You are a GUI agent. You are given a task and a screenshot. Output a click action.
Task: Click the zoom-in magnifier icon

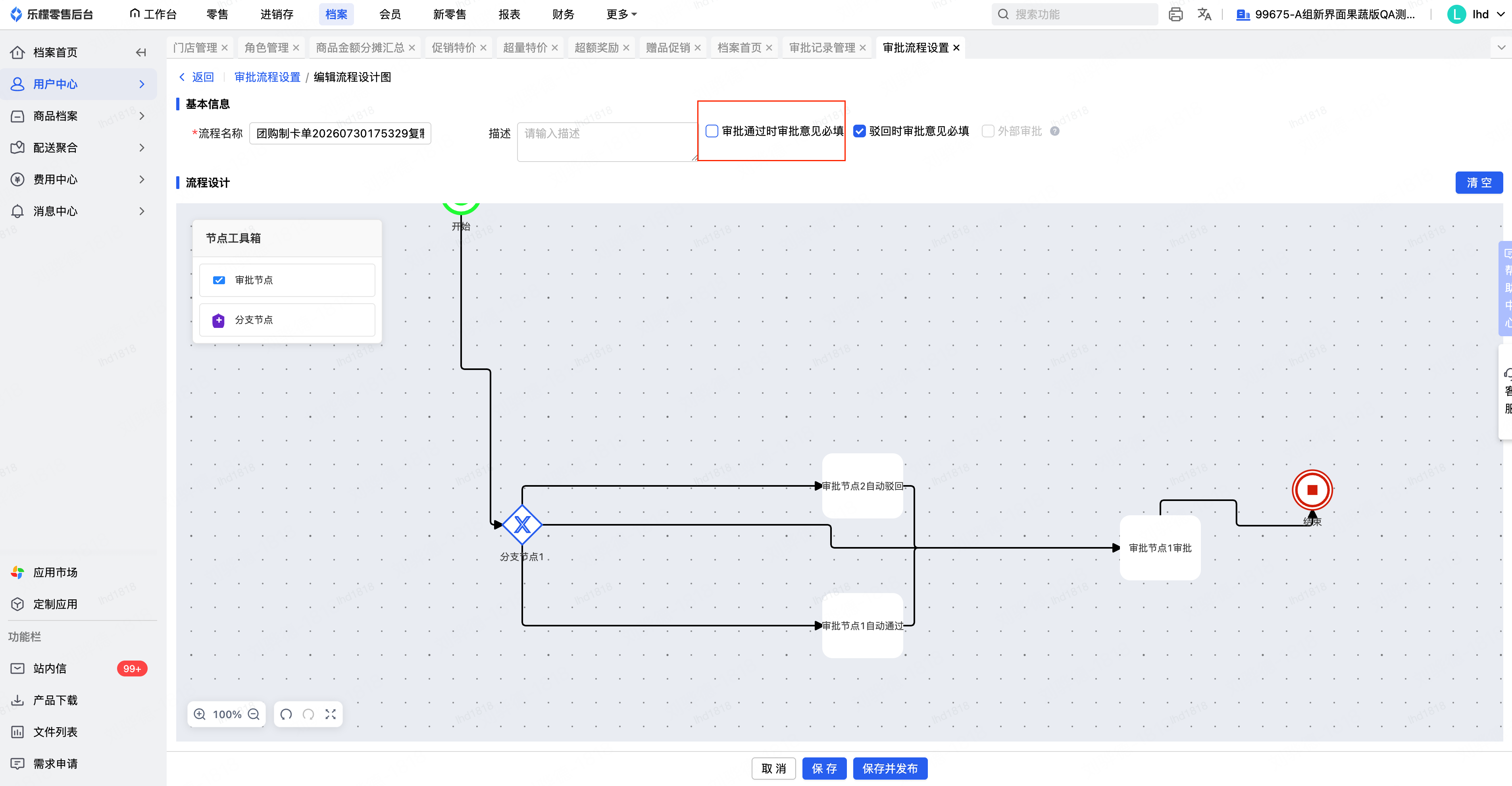pos(200,714)
